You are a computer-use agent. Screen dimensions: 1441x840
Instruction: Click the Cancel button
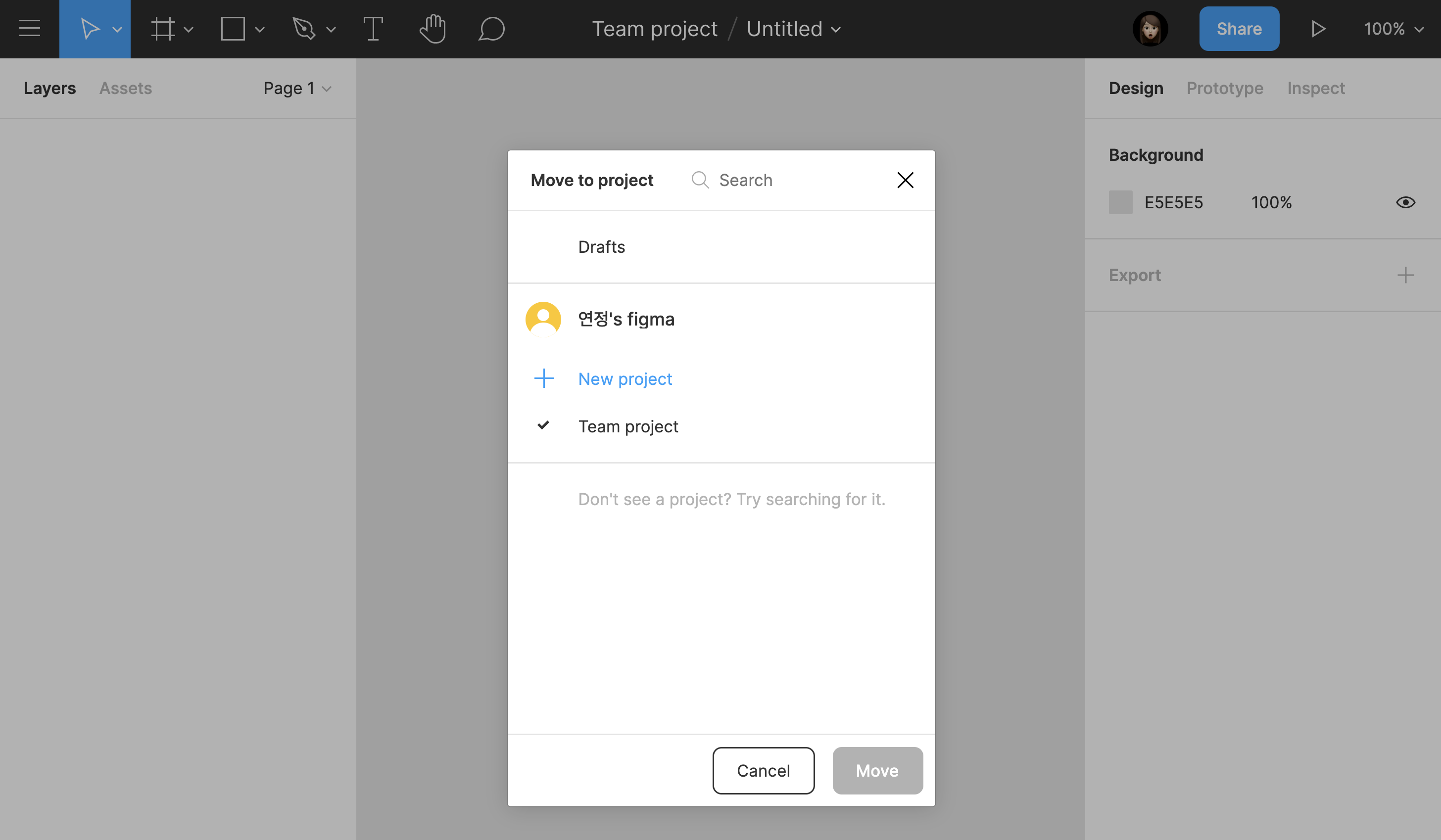point(763,770)
